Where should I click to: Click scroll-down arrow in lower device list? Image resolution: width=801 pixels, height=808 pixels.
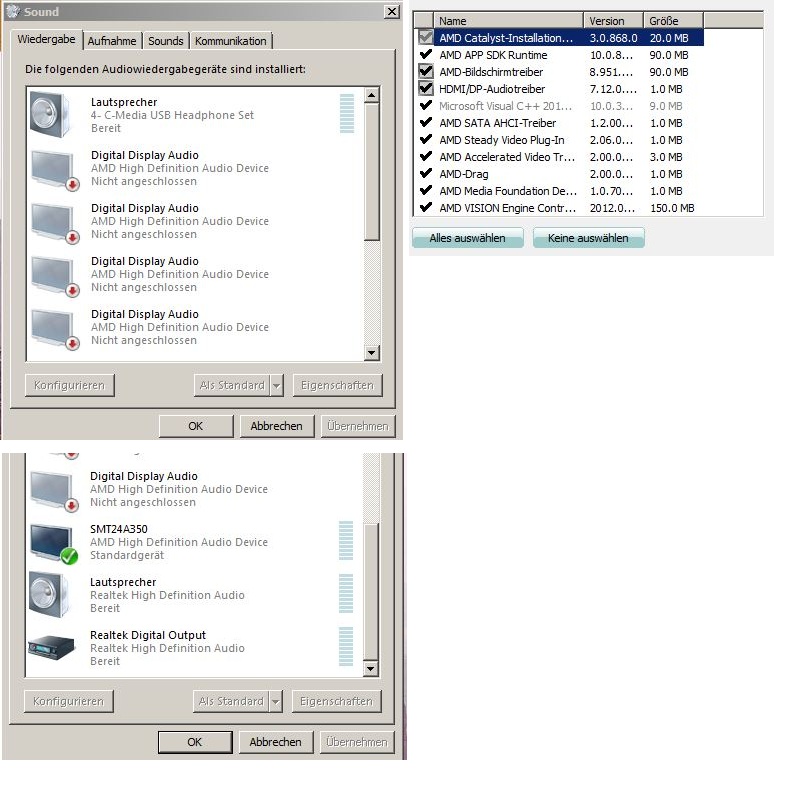pyautogui.click(x=371, y=668)
